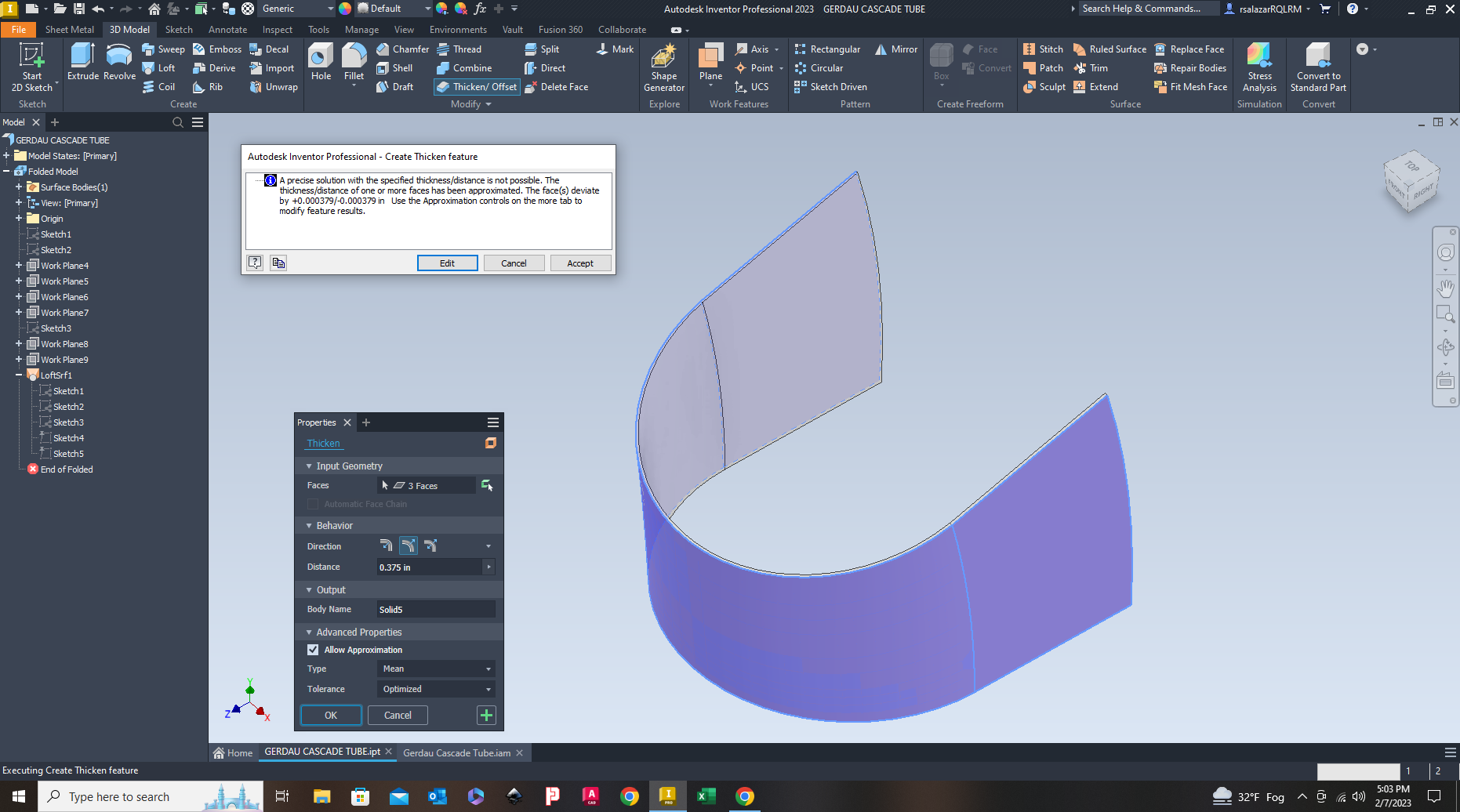Open the File menu

coord(19,30)
